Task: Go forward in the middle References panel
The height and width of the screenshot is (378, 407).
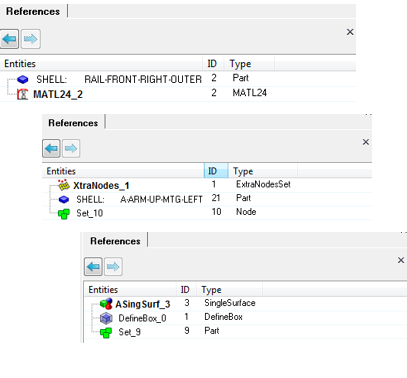Action: pyautogui.click(x=71, y=148)
